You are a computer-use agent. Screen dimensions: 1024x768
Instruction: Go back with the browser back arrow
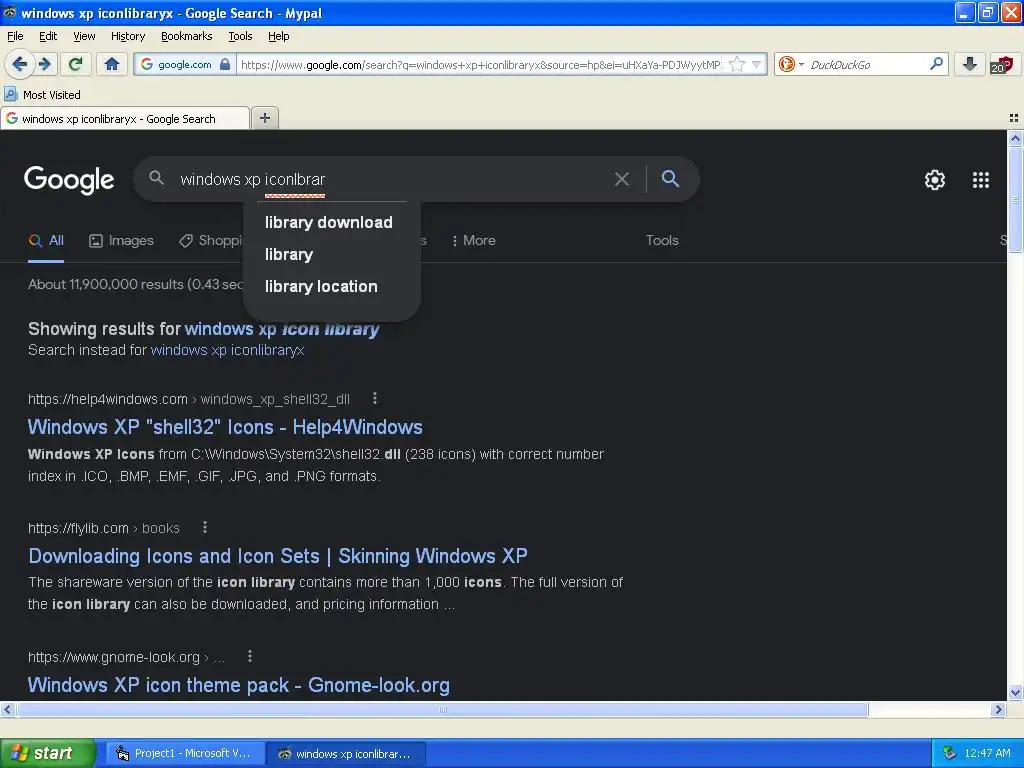coord(20,64)
